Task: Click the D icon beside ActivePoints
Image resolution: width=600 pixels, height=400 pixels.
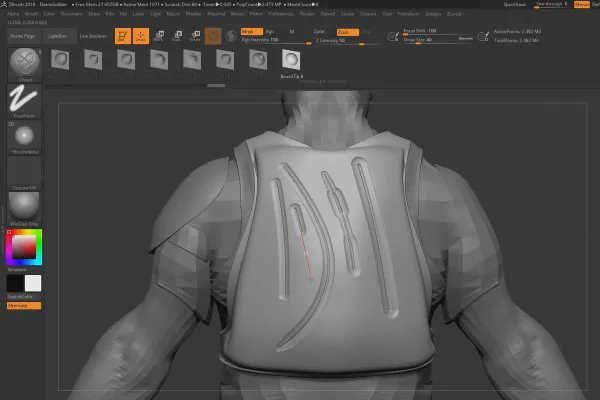Action: (483, 36)
